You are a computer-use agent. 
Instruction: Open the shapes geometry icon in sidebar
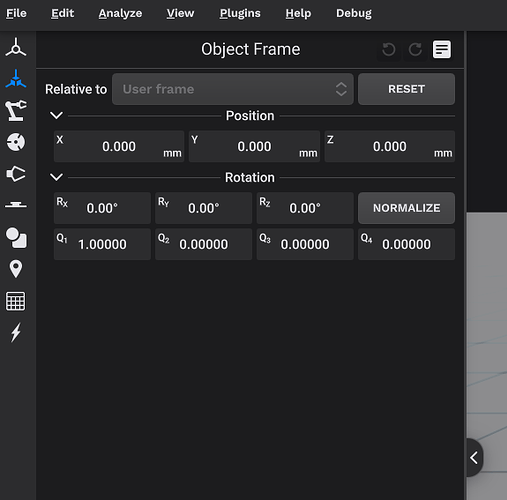[16, 238]
